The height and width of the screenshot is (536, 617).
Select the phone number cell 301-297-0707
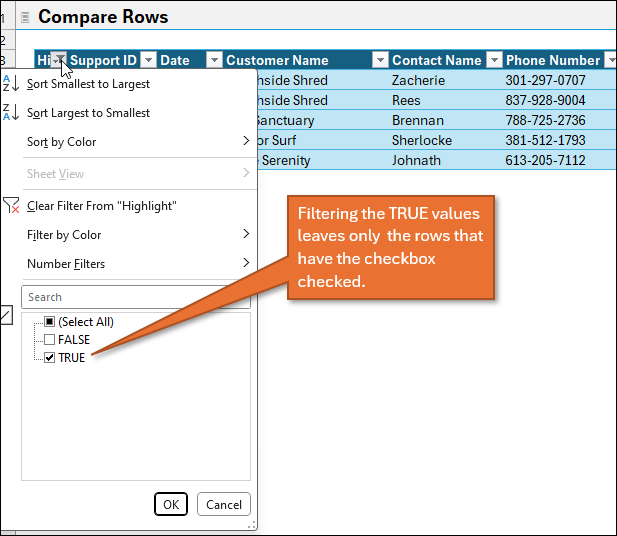(544, 80)
